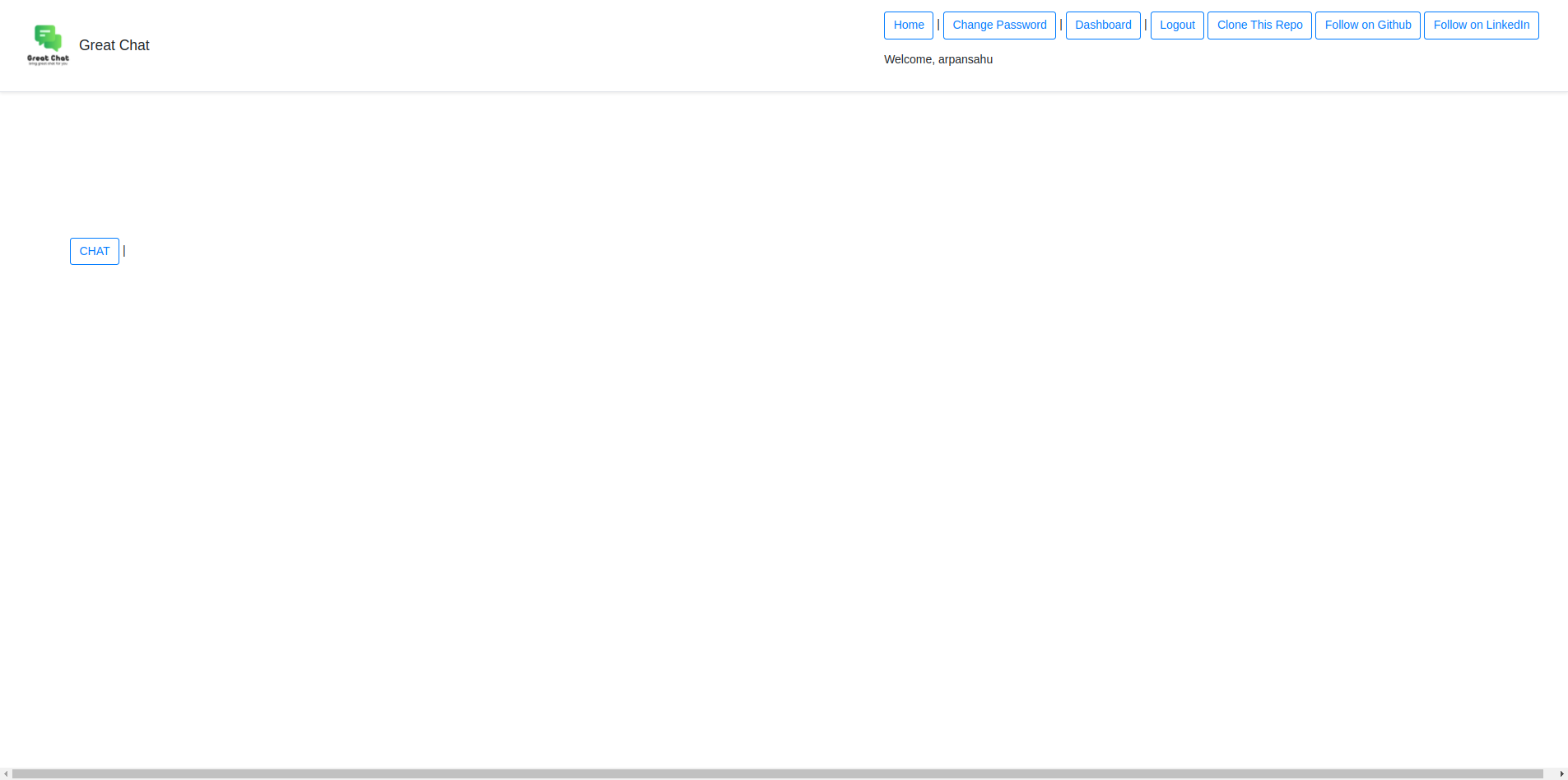Image resolution: width=1568 pixels, height=780 pixels.
Task: Open the Follow on LinkedIn link
Action: (1480, 26)
